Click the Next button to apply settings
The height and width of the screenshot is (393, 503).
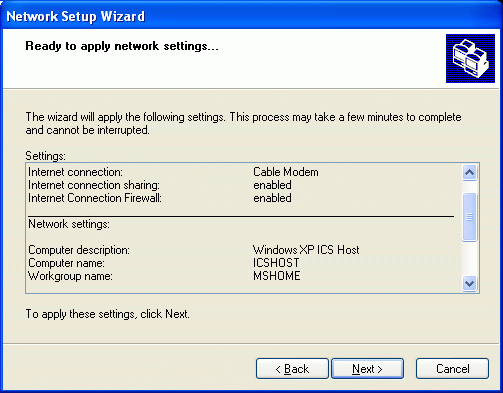[x=367, y=369]
